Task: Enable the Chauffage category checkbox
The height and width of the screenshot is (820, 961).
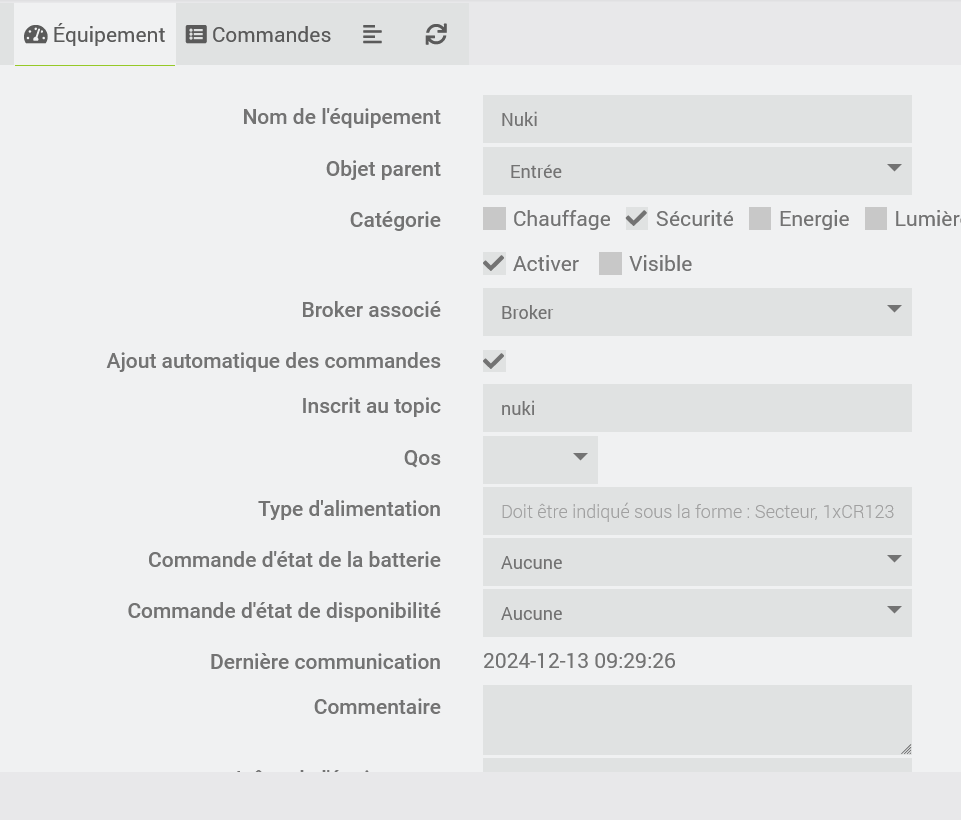Action: 494,219
